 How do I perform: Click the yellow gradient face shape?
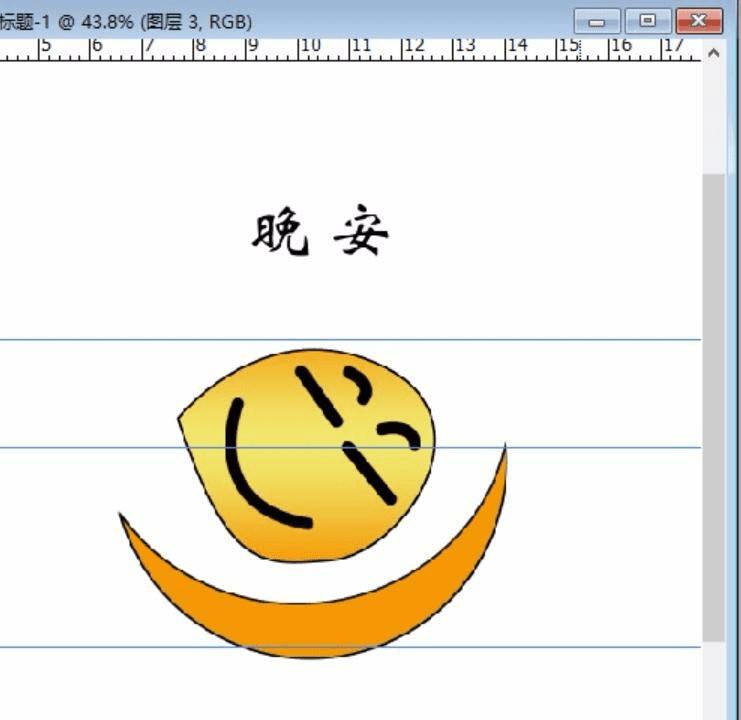306,455
